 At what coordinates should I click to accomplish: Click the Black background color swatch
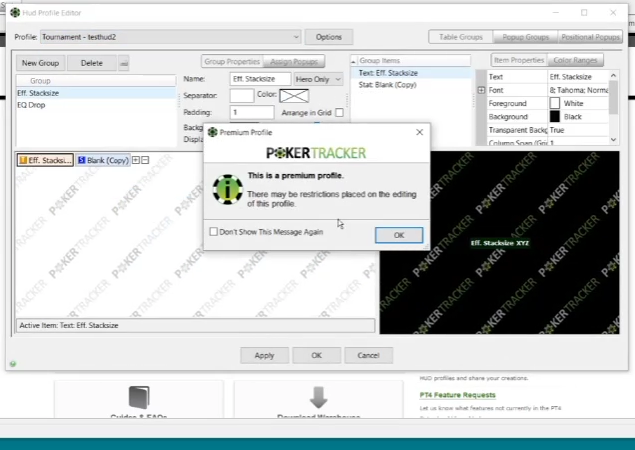coord(554,117)
